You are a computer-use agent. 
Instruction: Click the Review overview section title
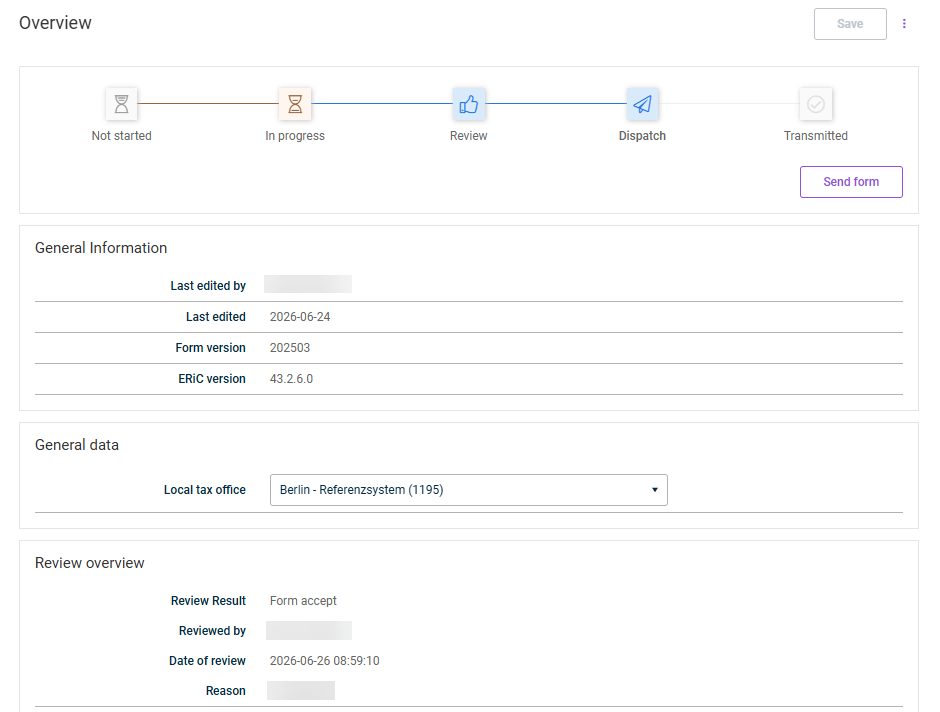[x=89, y=563]
